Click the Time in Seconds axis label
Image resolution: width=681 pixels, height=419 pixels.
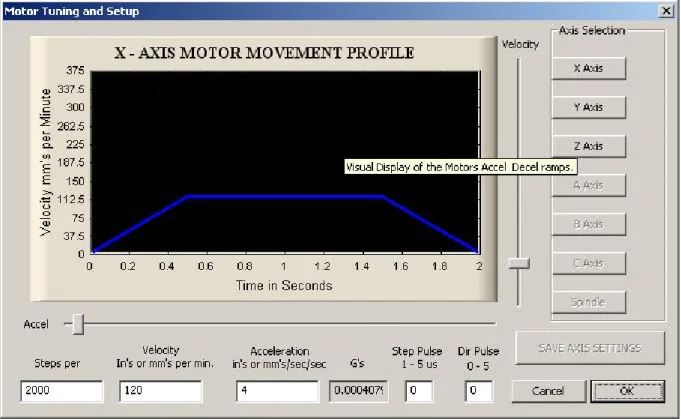(284, 286)
